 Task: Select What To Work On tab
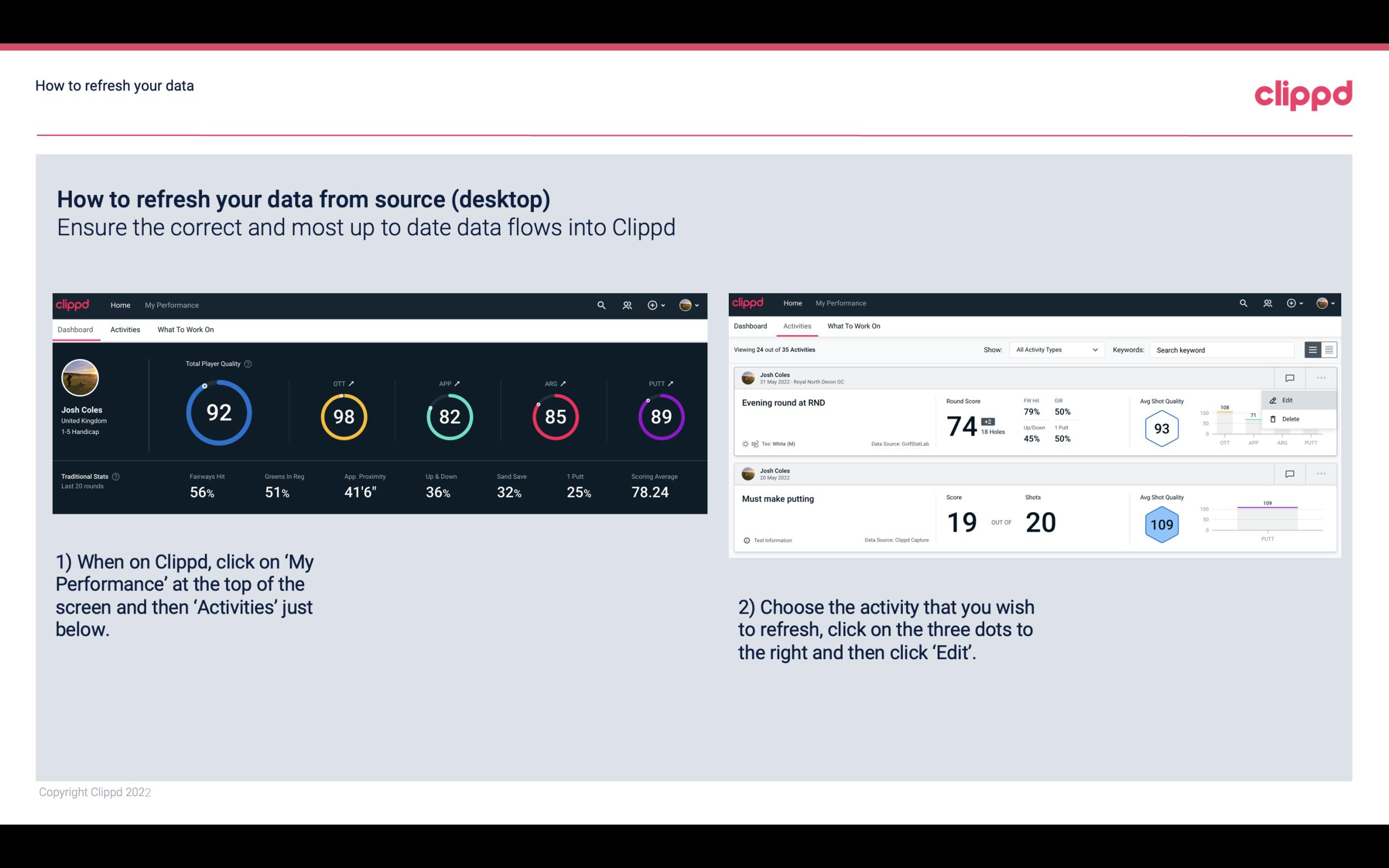[185, 329]
